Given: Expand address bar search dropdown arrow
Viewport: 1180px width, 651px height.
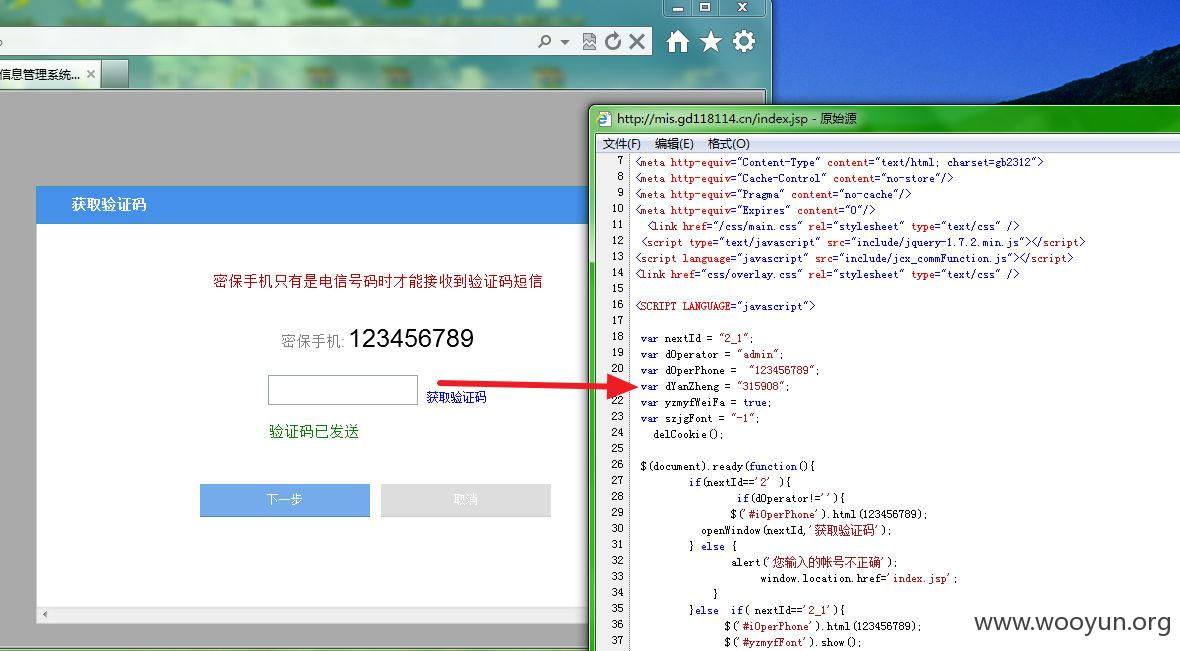Looking at the screenshot, I should pyautogui.click(x=564, y=42).
